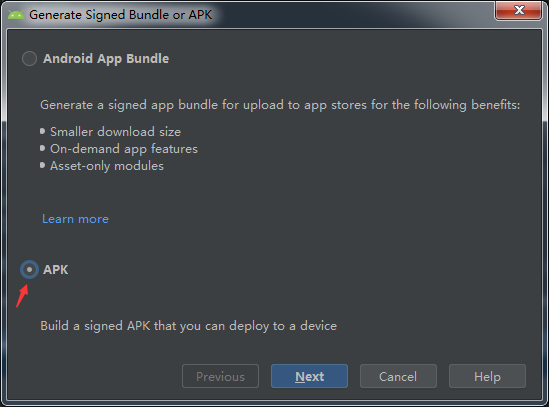
Task: Click the Android robot icon in title bar
Action: click(16, 15)
